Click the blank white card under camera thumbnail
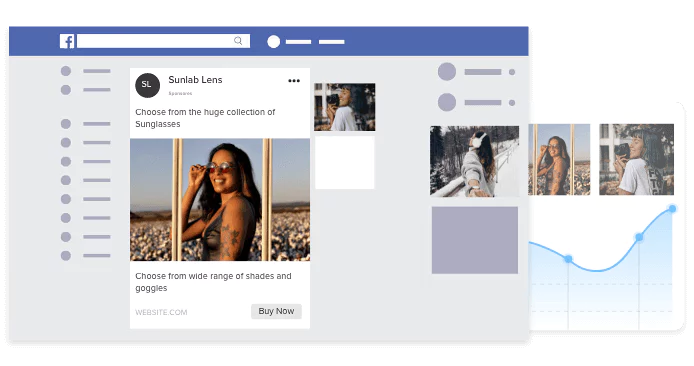694x366 pixels. click(345, 163)
